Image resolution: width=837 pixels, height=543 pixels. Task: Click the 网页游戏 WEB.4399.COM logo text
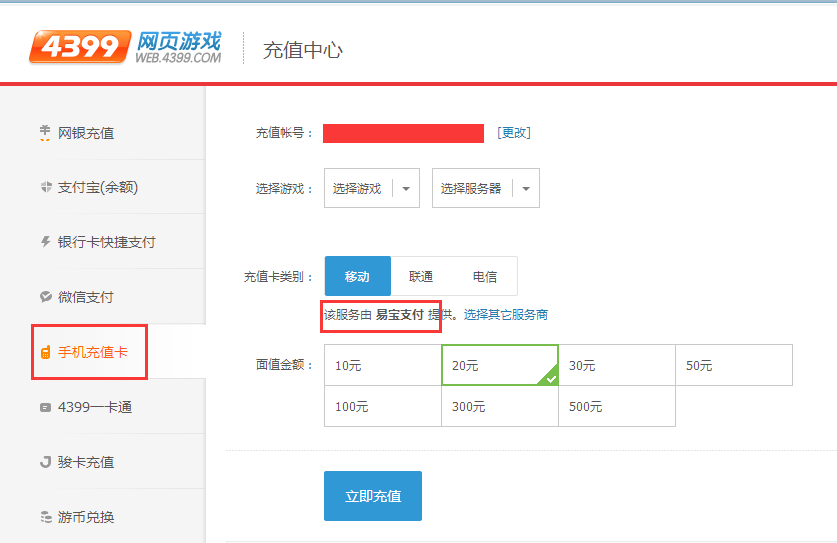(178, 48)
